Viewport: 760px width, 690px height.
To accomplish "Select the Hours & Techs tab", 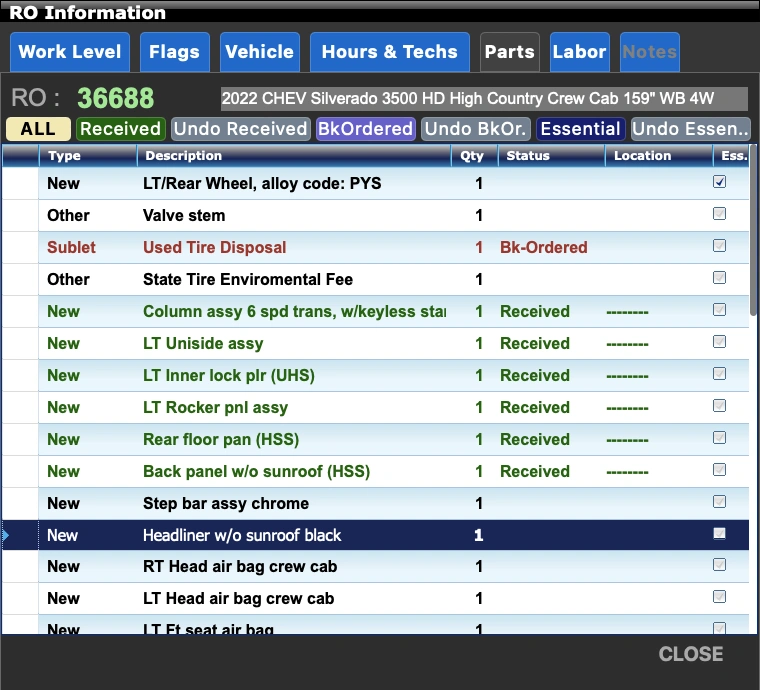I will [x=389, y=52].
